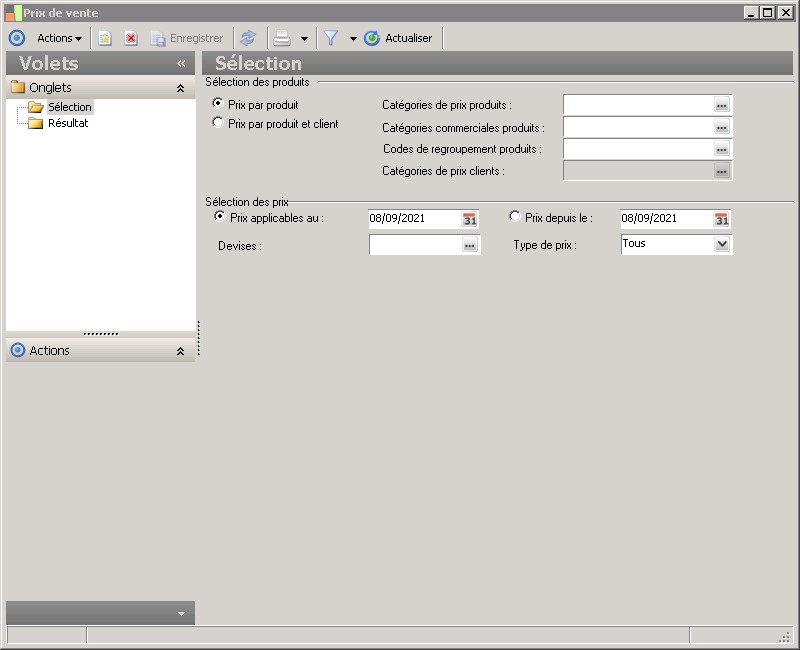The width and height of the screenshot is (800, 650).
Task: Select Prix par produit et client option
Action: (218, 123)
